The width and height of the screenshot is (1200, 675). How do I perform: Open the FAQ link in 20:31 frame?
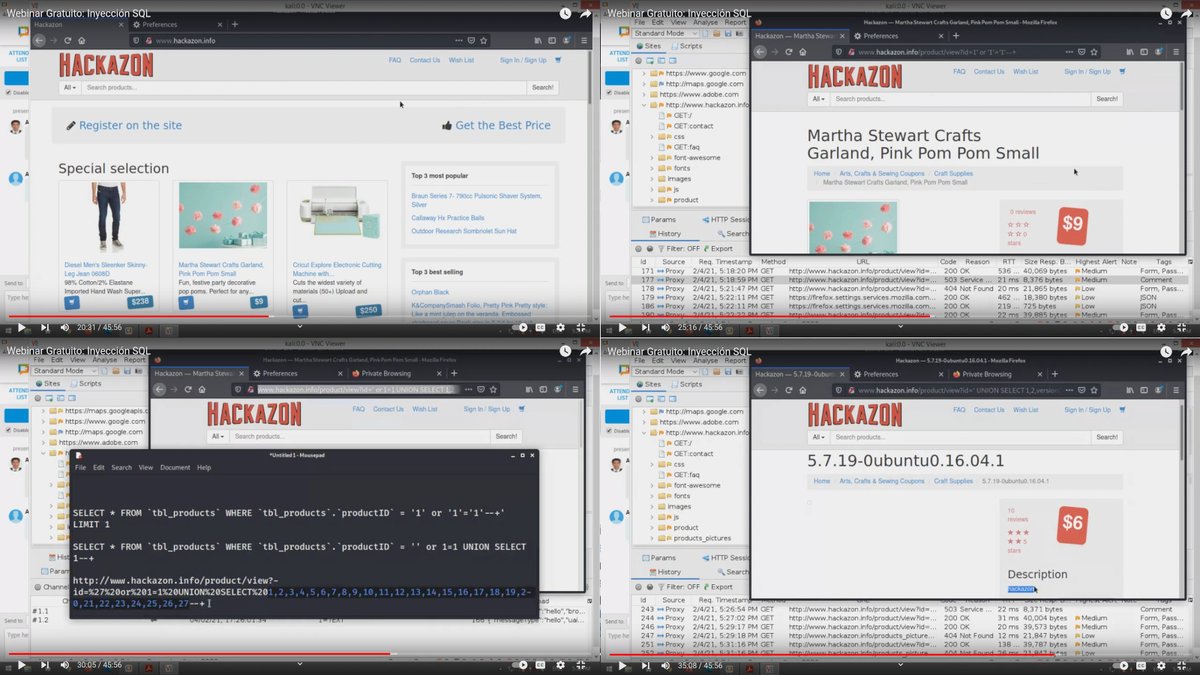click(395, 60)
